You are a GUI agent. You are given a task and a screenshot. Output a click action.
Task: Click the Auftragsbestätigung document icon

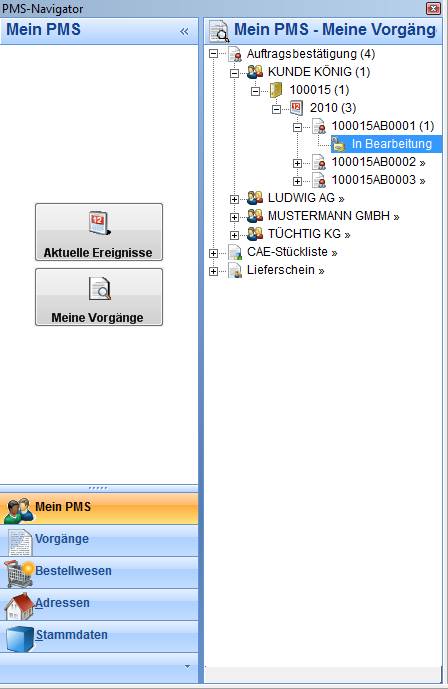pyautogui.click(x=235, y=54)
